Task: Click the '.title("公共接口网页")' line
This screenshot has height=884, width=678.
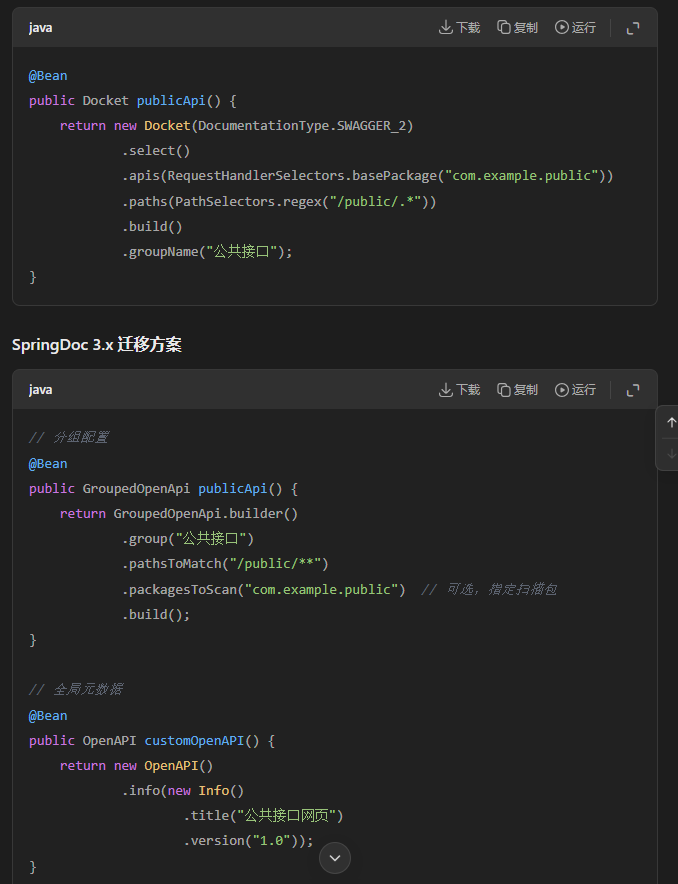Action: [x=263, y=815]
